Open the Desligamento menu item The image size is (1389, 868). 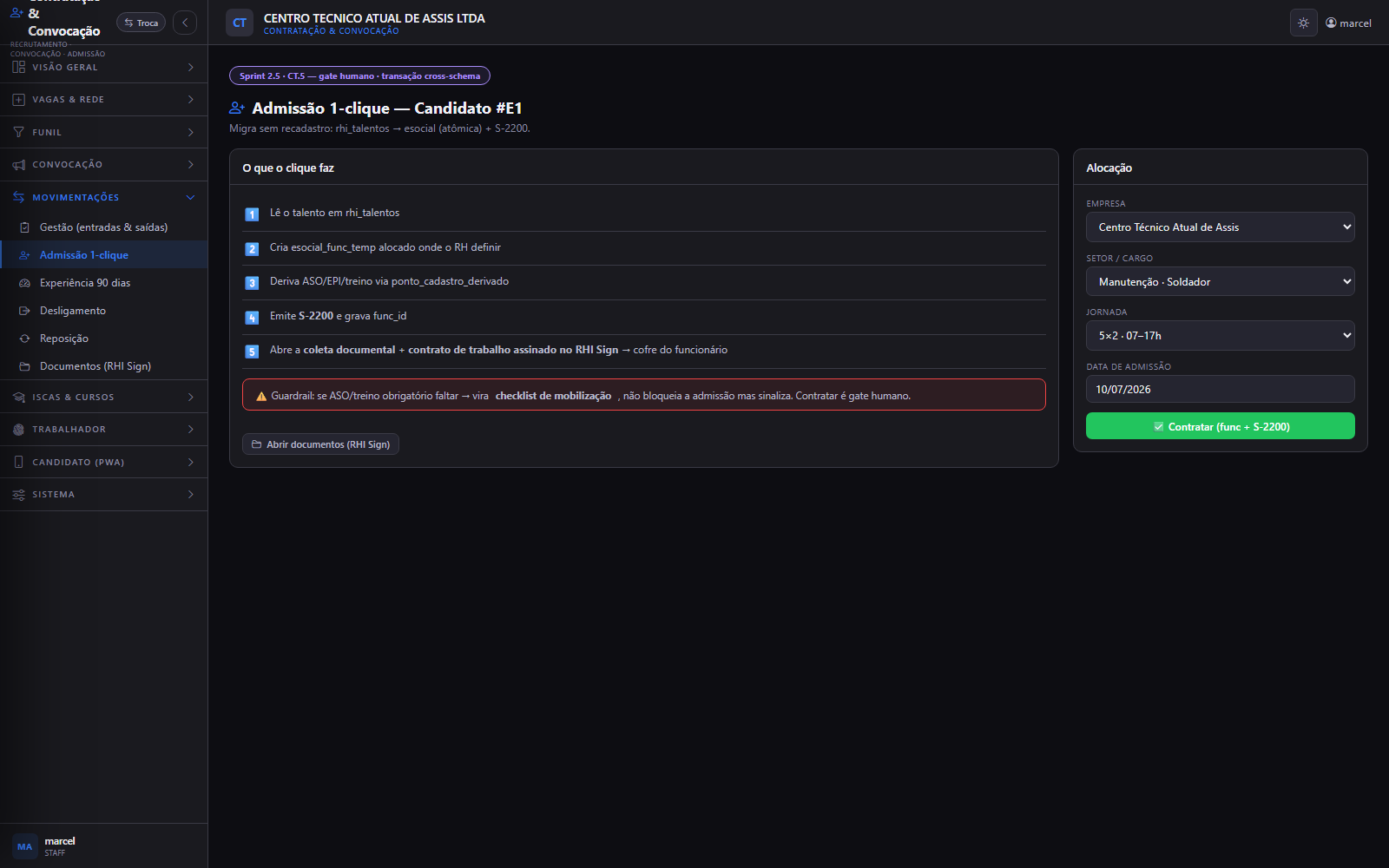[x=104, y=311]
